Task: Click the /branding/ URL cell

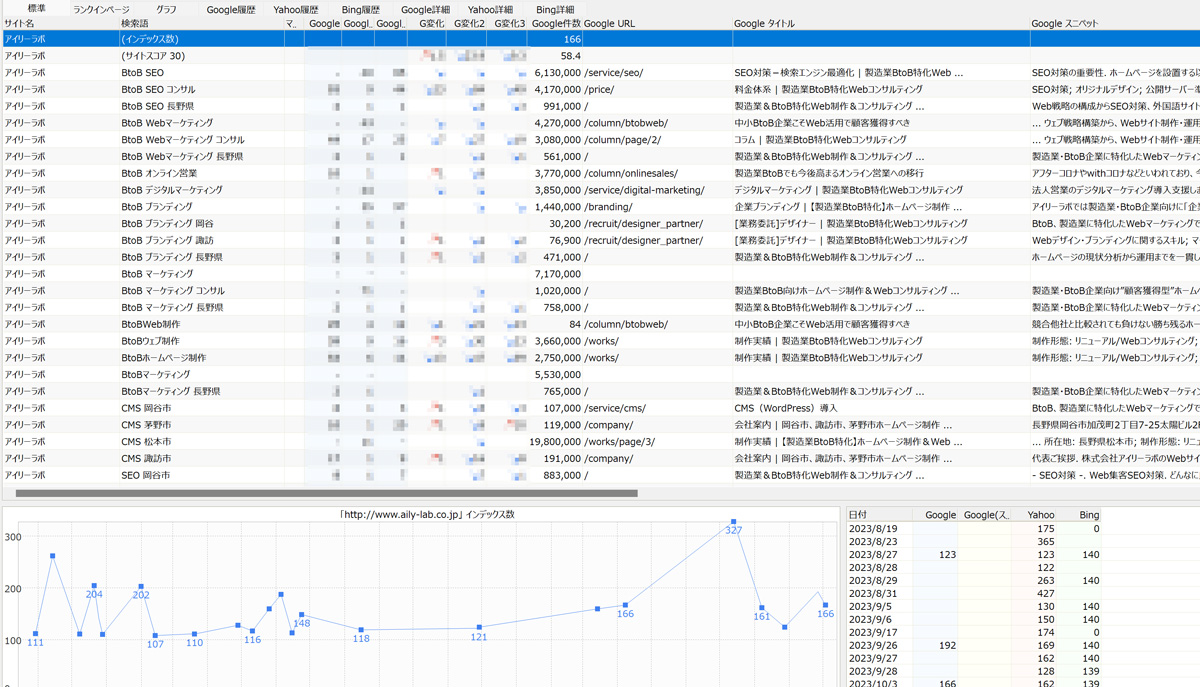Action: coord(657,207)
